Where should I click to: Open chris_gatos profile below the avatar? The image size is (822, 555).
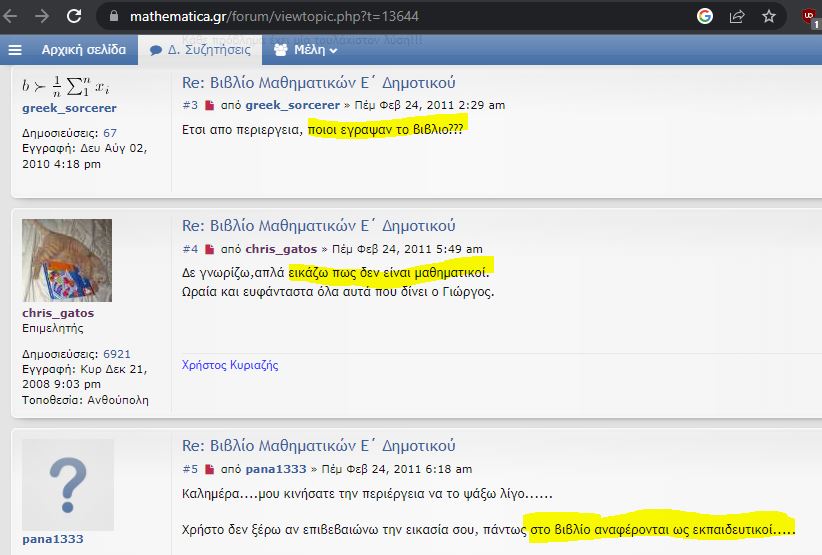click(58, 313)
